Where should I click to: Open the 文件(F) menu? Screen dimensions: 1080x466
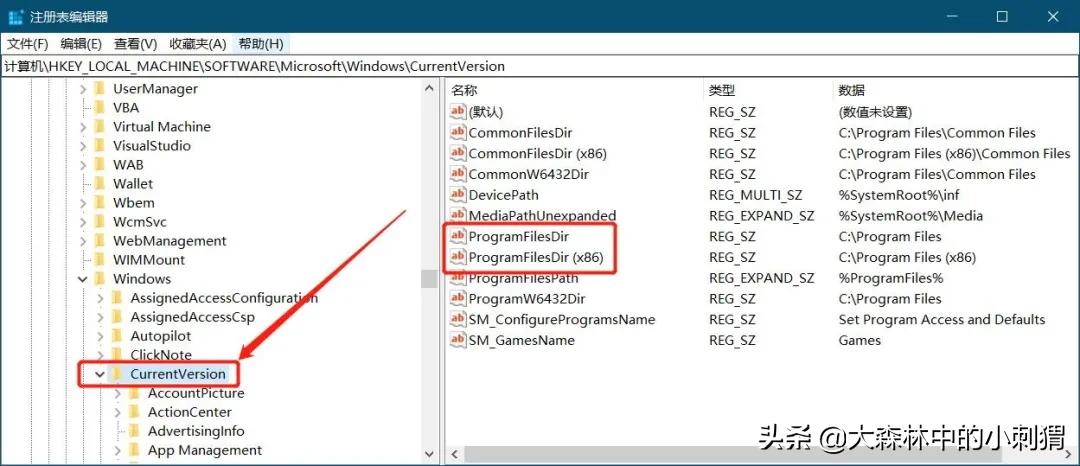28,44
